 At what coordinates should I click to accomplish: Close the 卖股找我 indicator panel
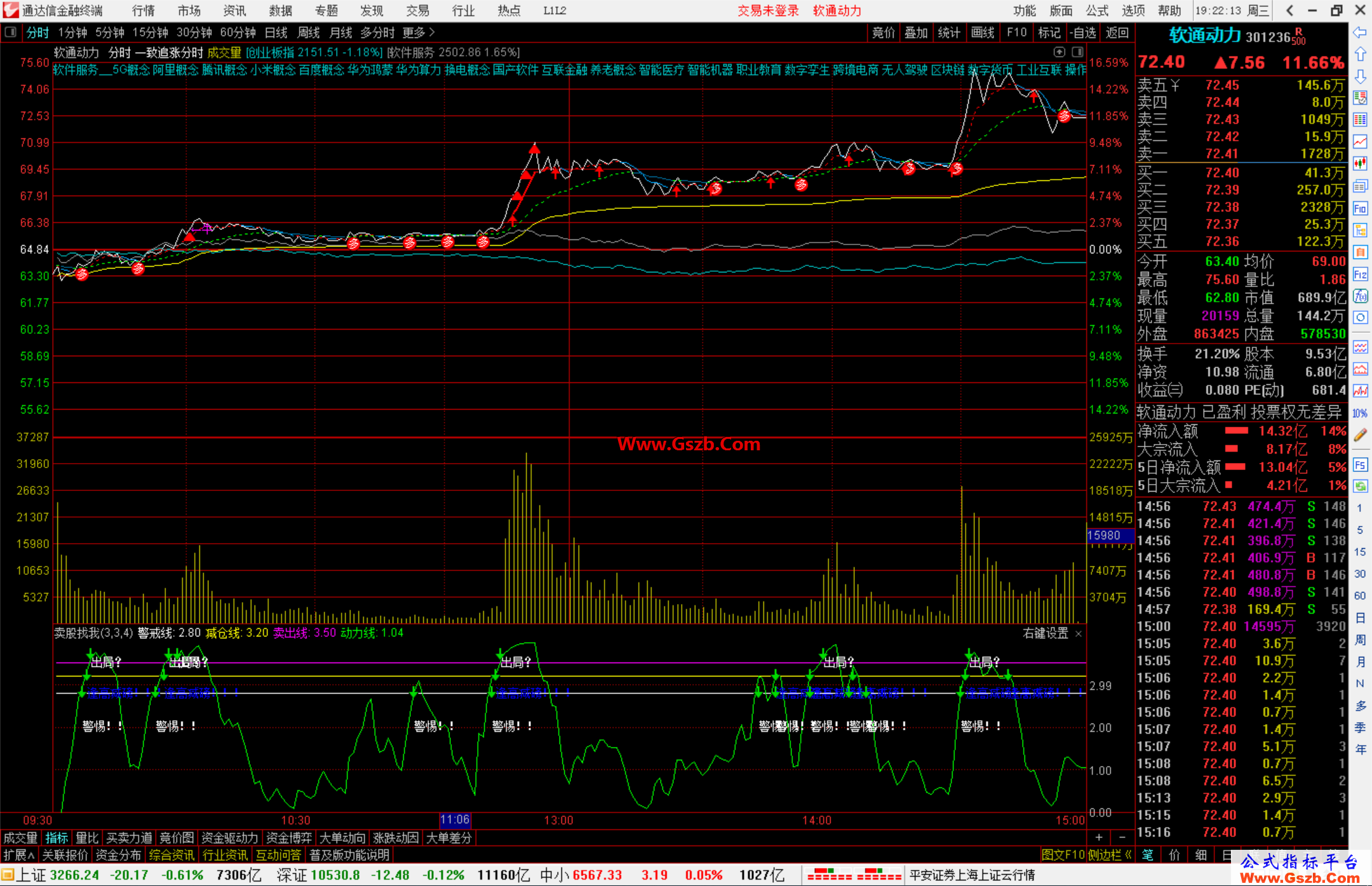[1078, 634]
